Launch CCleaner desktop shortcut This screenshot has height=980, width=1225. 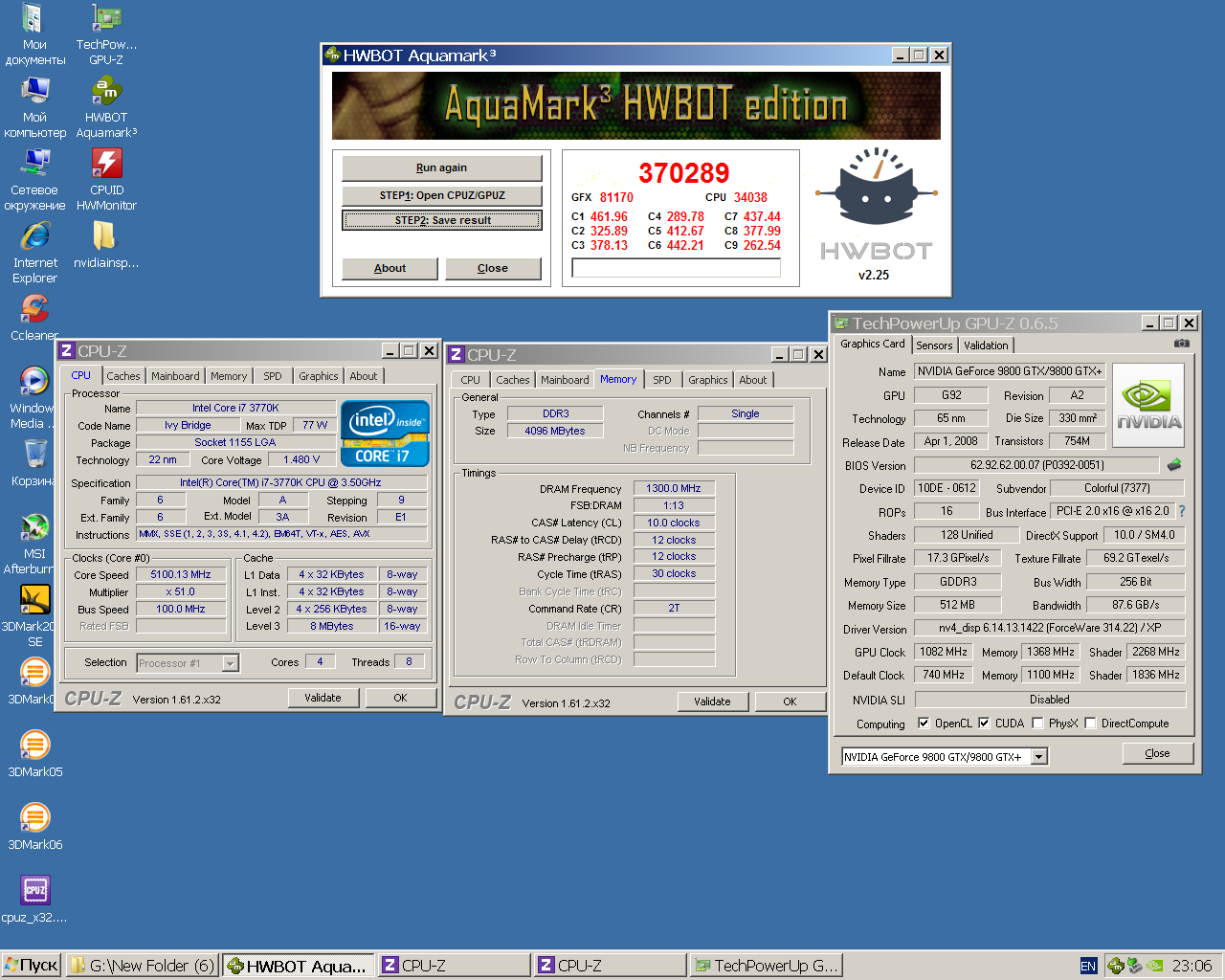(x=34, y=318)
